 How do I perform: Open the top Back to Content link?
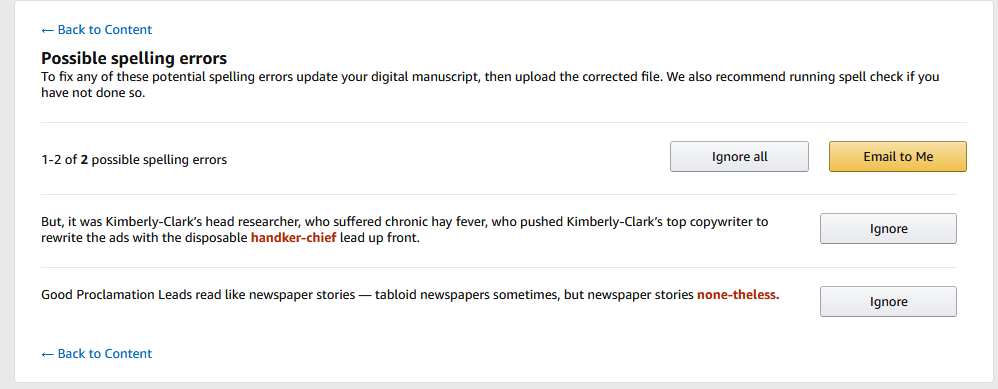[x=96, y=30]
